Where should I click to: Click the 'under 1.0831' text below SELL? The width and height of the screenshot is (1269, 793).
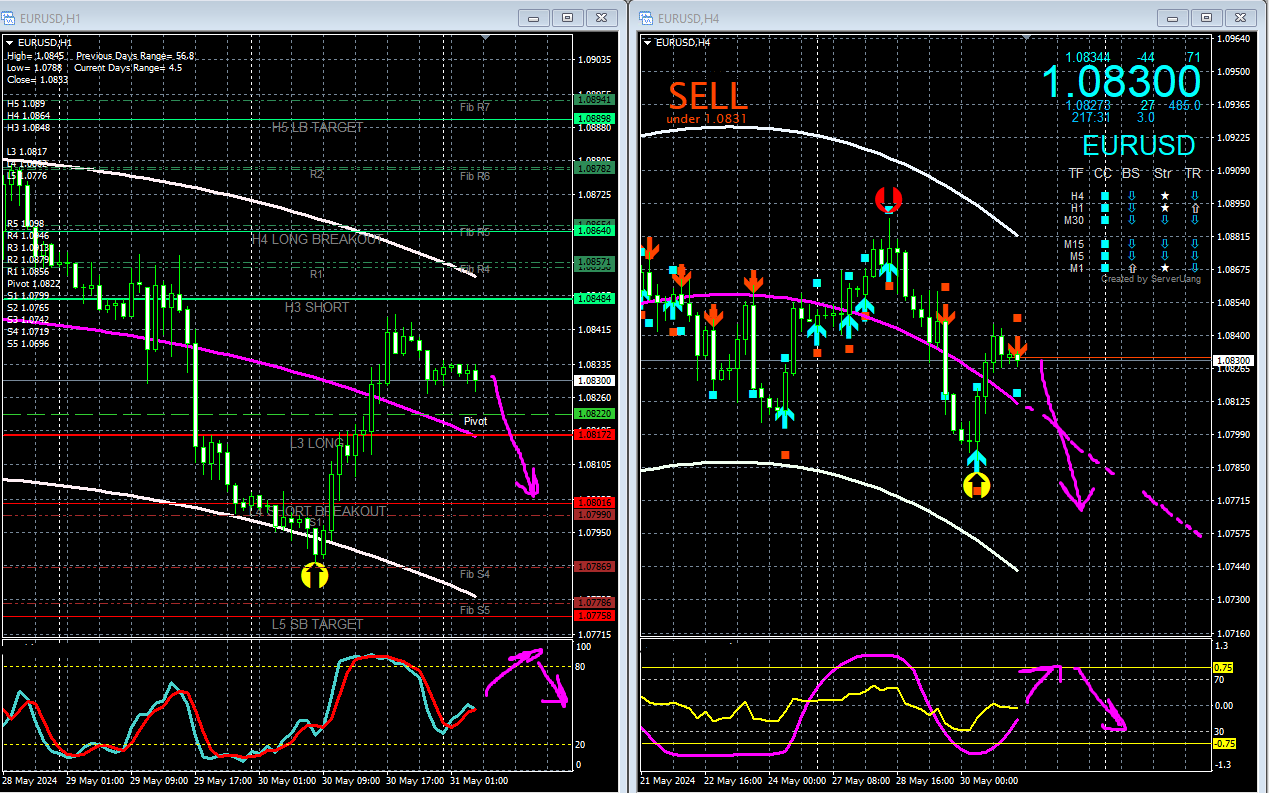(x=706, y=120)
